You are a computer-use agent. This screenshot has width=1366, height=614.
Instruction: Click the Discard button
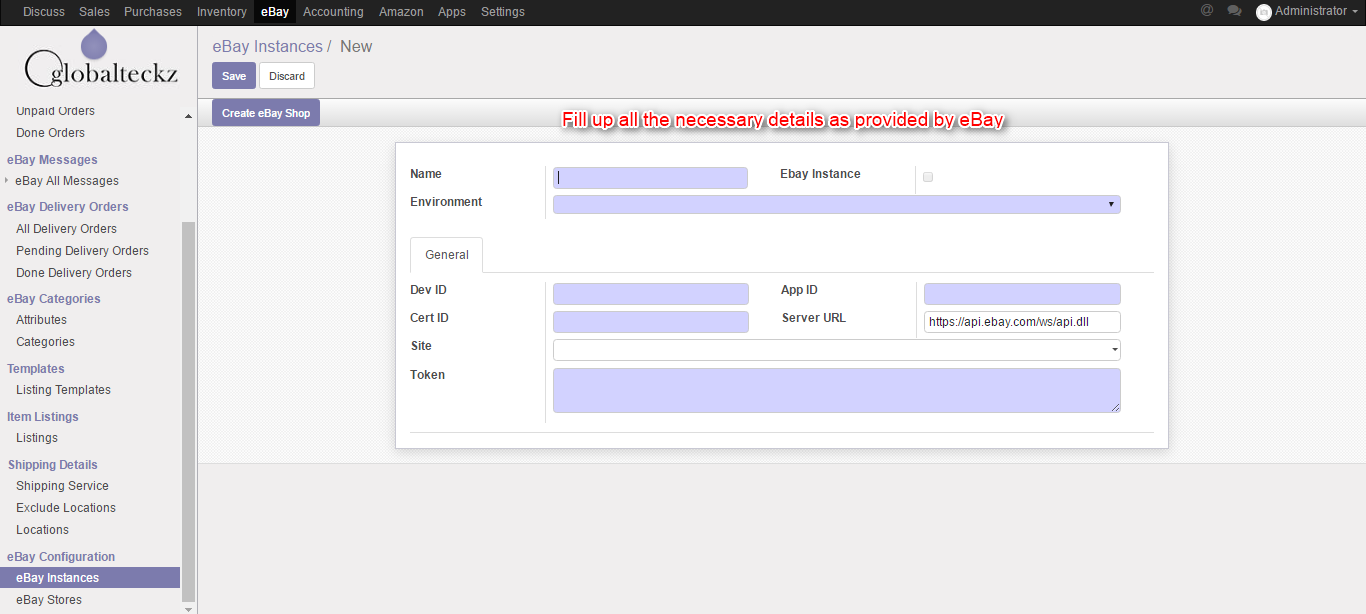pos(287,76)
